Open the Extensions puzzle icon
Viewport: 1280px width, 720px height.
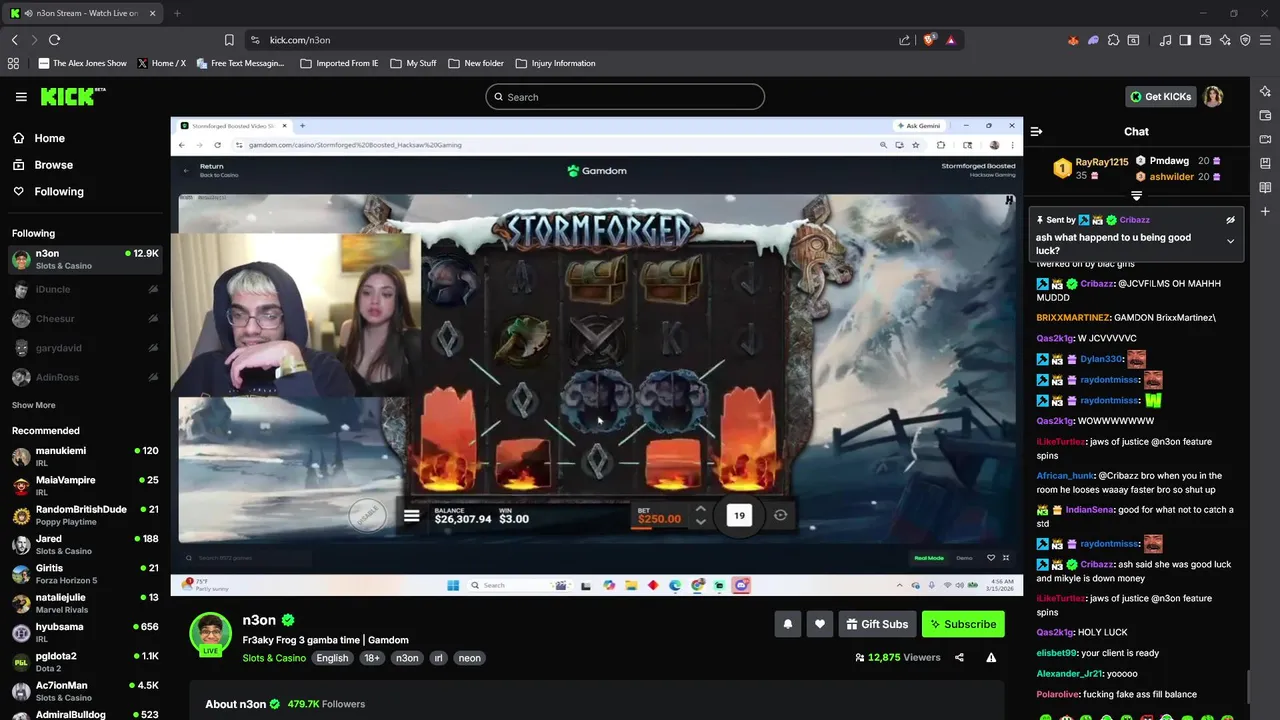(1113, 40)
